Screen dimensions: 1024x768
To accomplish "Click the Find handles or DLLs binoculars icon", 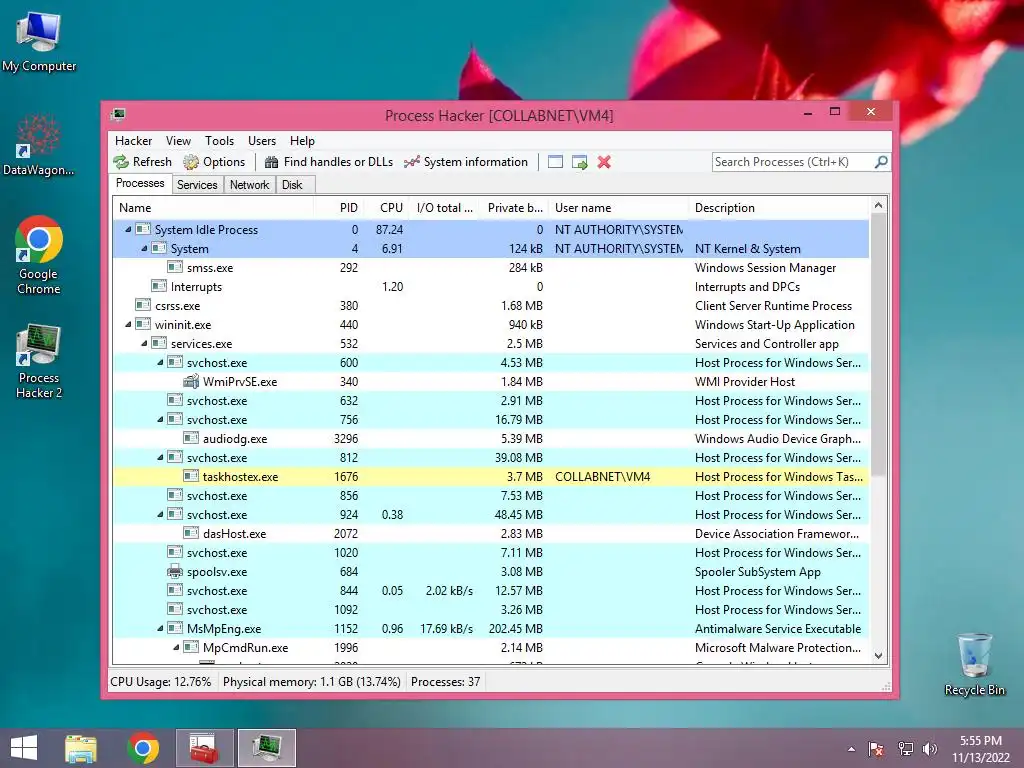I will click(272, 162).
